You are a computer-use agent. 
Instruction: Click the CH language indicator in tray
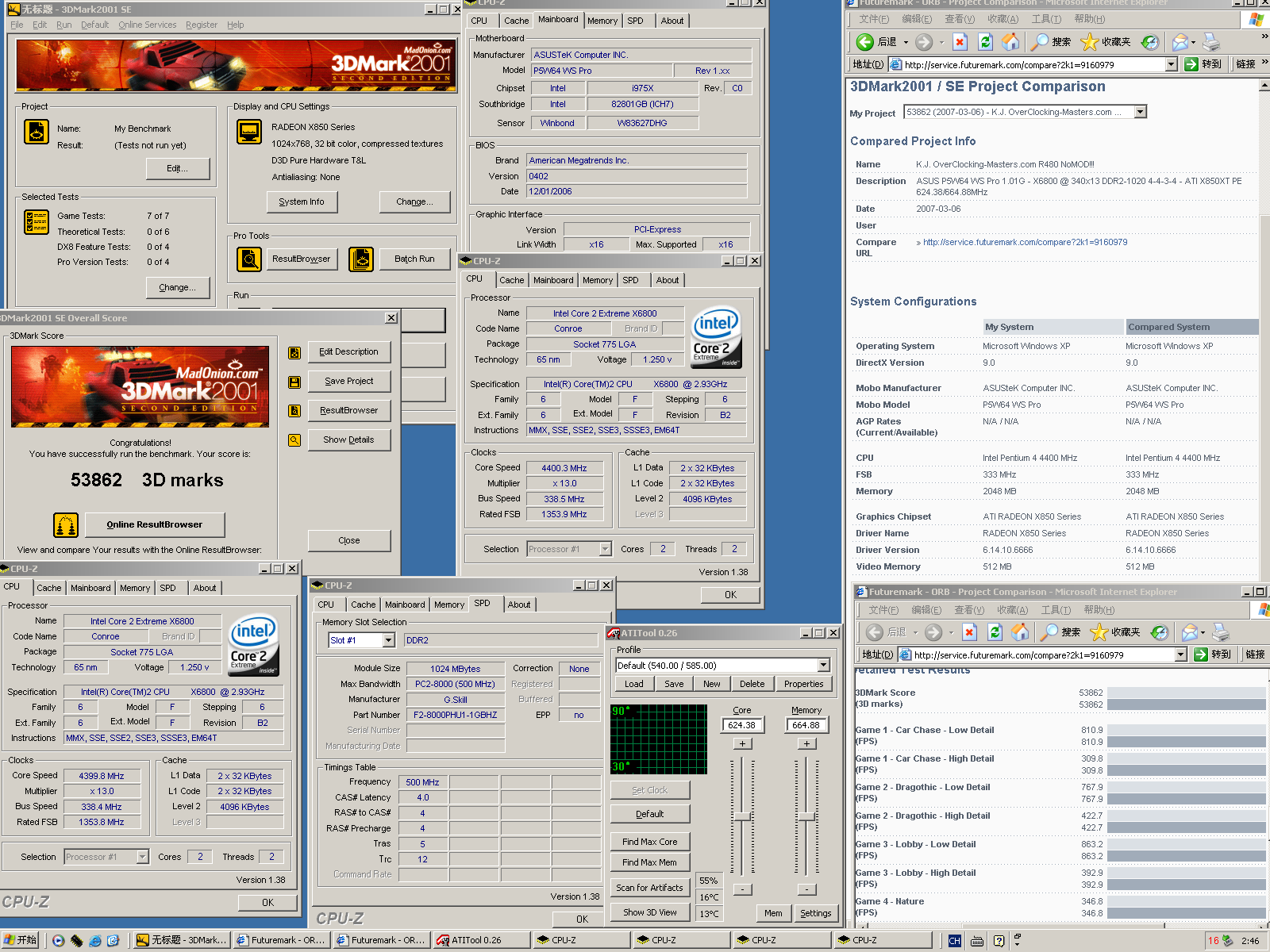click(x=955, y=940)
